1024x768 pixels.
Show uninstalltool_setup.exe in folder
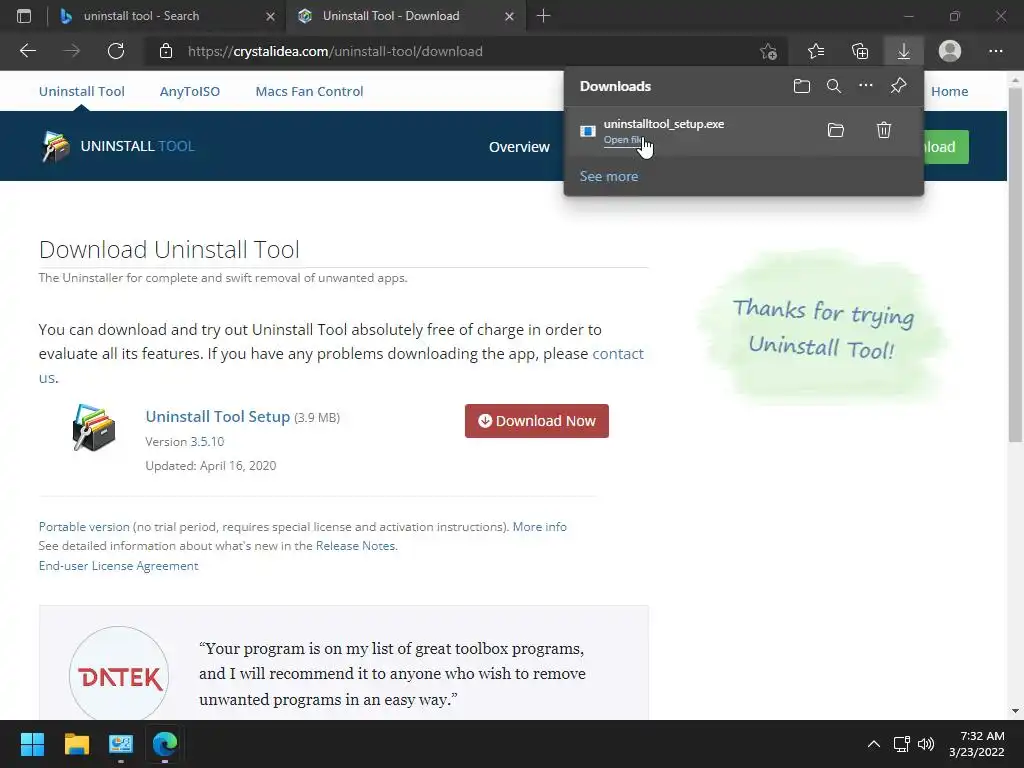click(x=836, y=130)
